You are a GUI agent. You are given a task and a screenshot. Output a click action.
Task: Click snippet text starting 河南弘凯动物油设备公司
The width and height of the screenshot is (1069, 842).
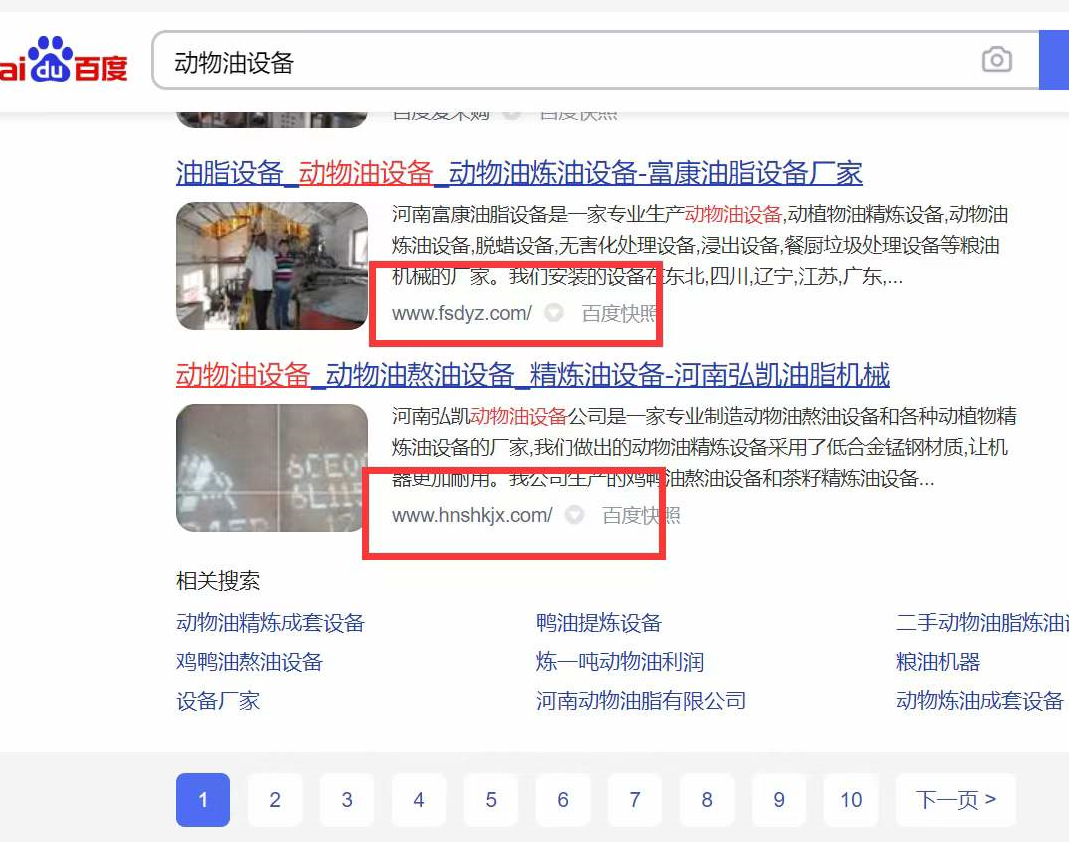point(704,447)
